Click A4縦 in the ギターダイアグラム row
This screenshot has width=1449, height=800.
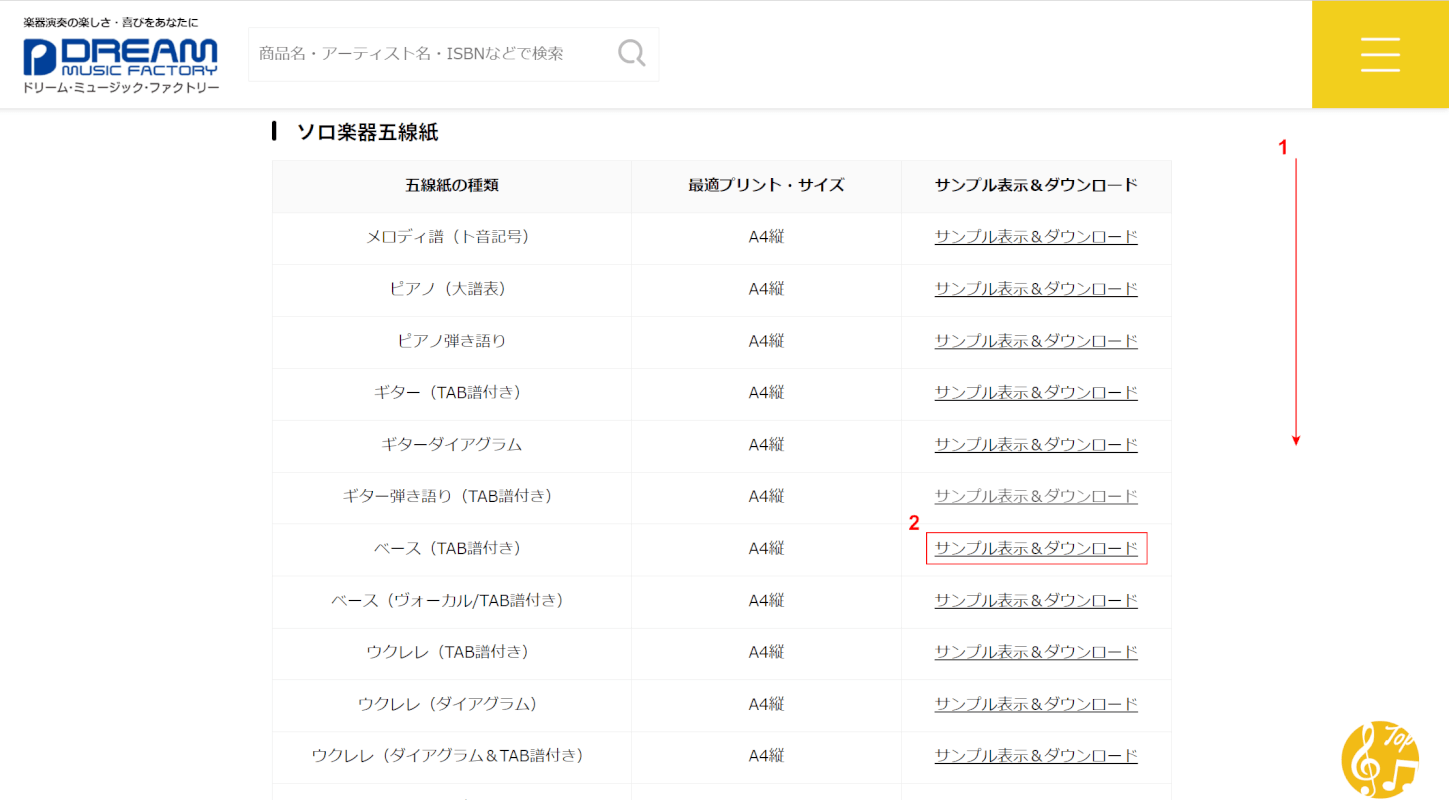click(767, 445)
